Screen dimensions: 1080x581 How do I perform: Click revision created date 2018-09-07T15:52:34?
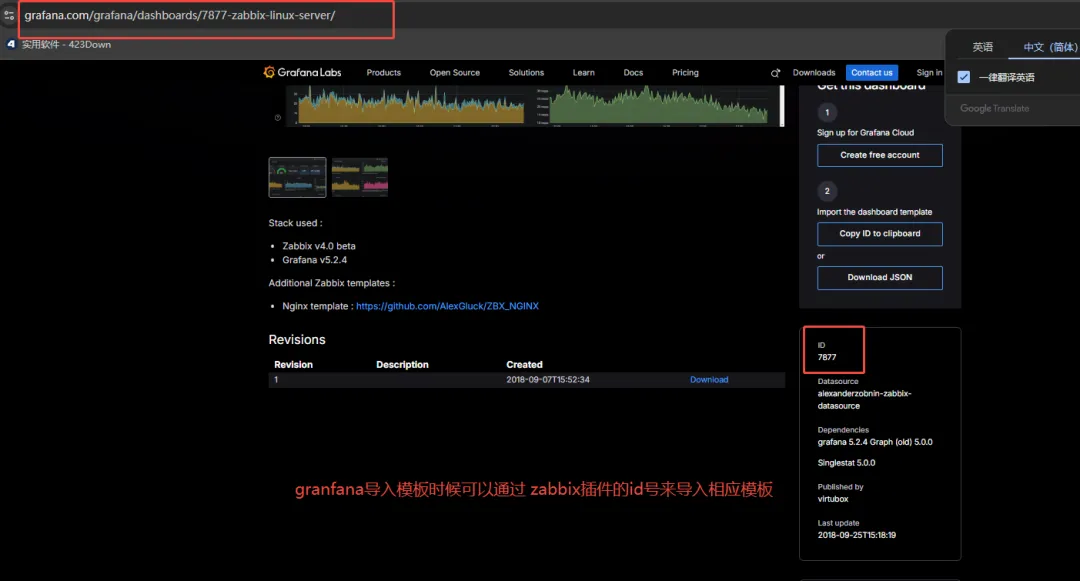point(548,379)
